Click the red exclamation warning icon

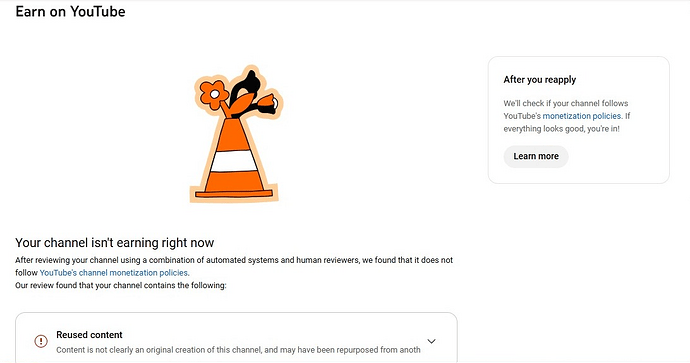click(x=41, y=341)
